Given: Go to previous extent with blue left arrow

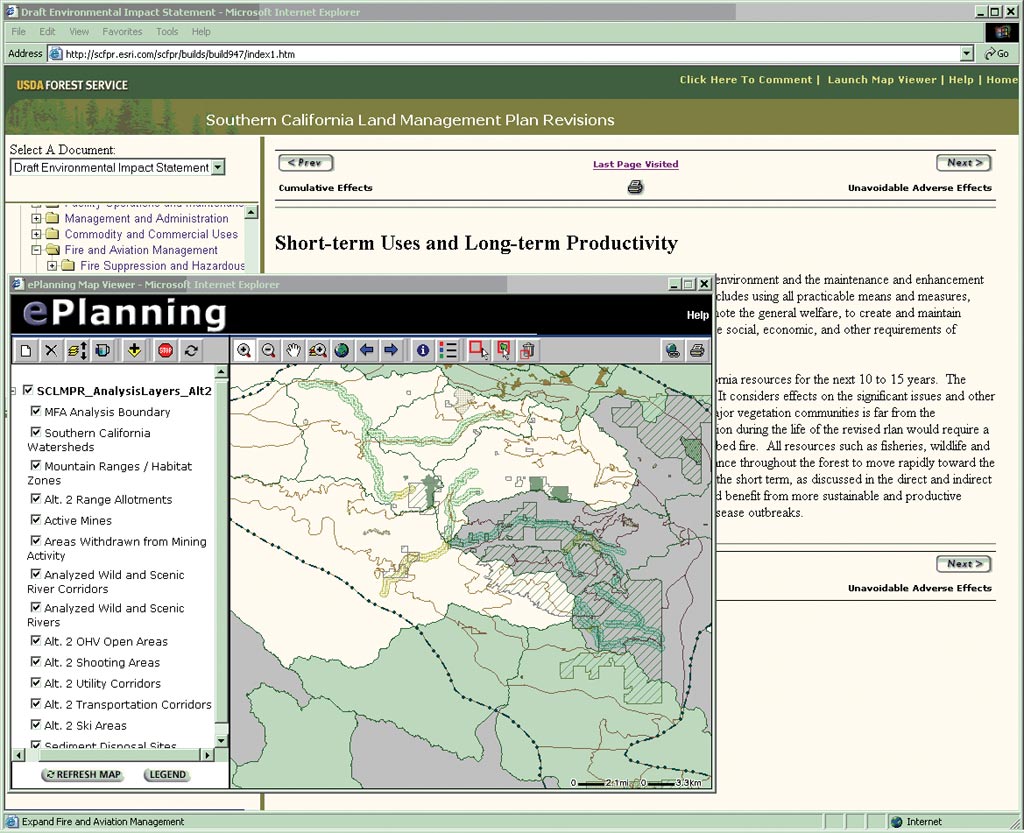Looking at the screenshot, I should [367, 351].
